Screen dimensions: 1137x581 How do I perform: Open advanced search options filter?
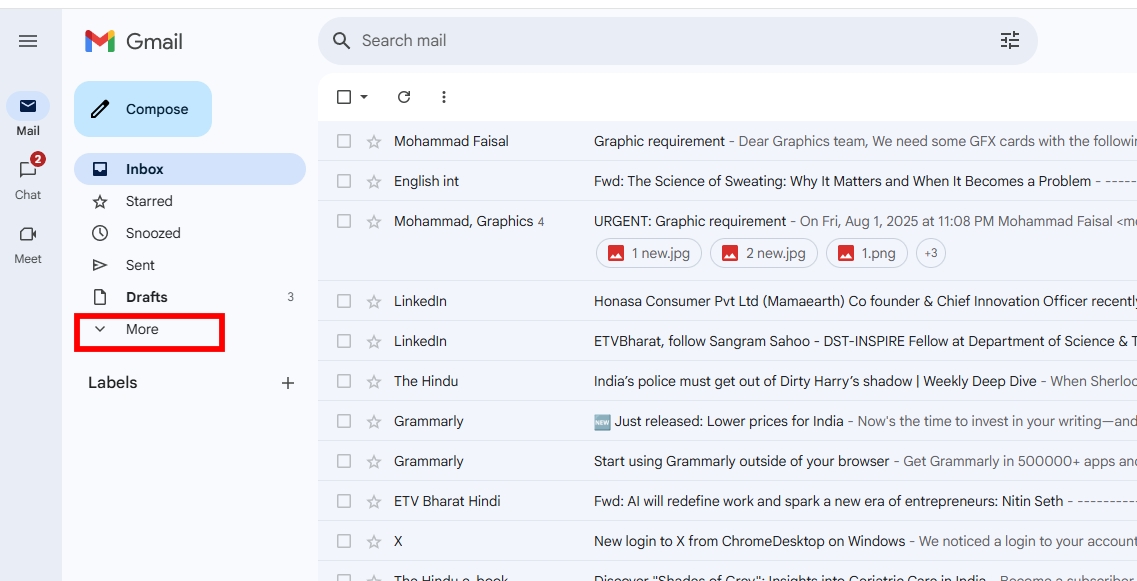pos(1010,40)
